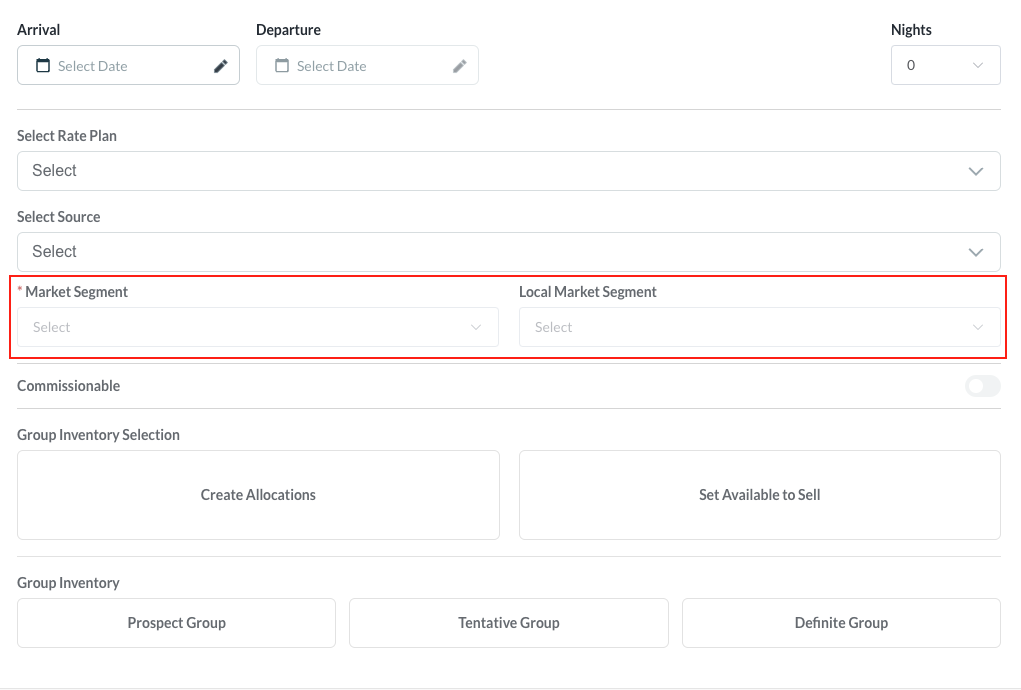Choose Set Available to Sell
Screen dimensions: 1021x690
pos(759,495)
